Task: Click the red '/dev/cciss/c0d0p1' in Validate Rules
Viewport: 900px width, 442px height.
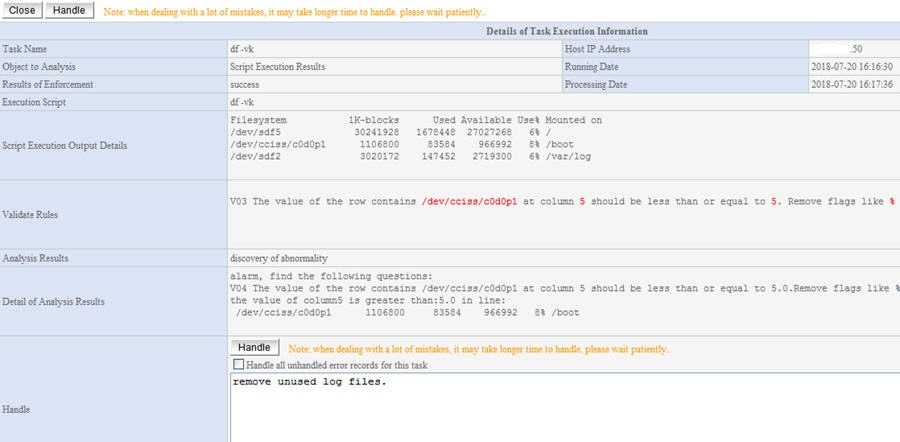Action: point(469,202)
